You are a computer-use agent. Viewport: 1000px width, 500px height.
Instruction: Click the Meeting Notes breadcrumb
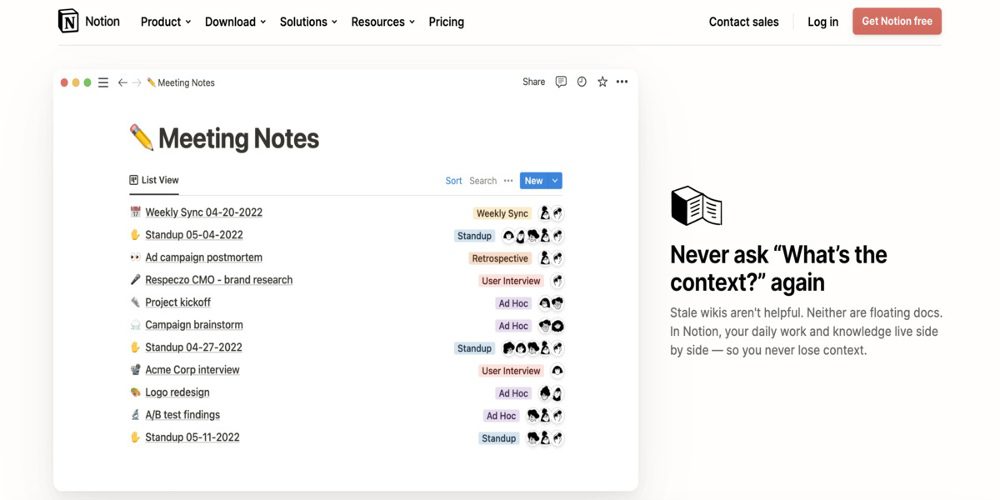pos(180,82)
